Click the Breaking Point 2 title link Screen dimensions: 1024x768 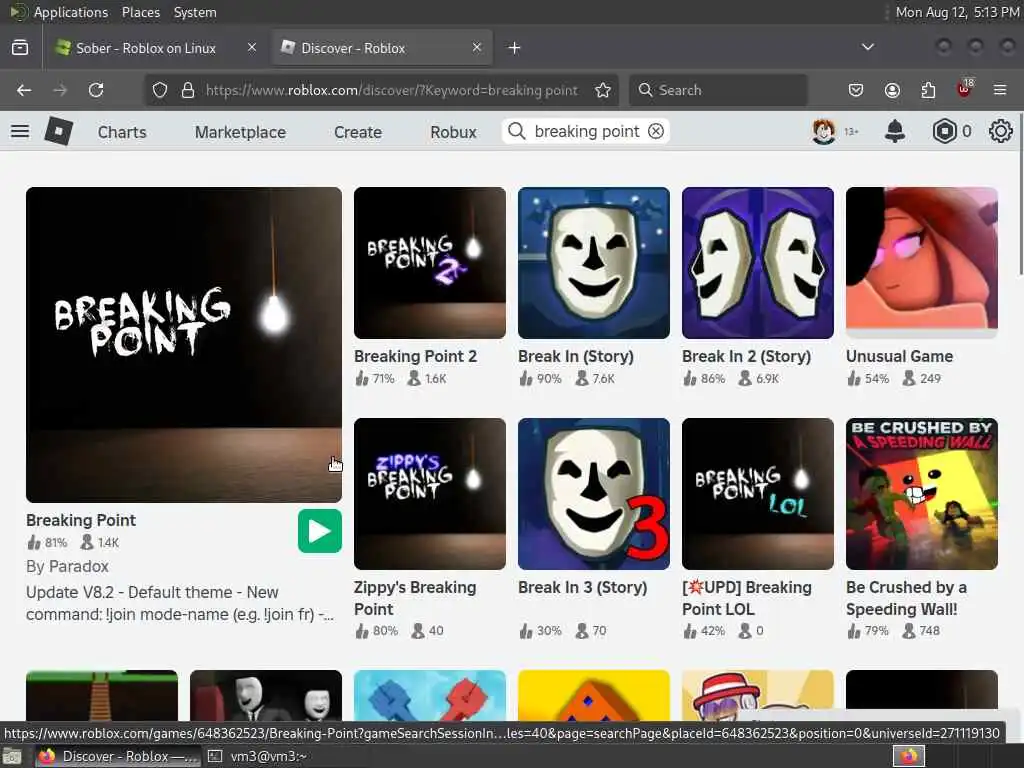(415, 356)
